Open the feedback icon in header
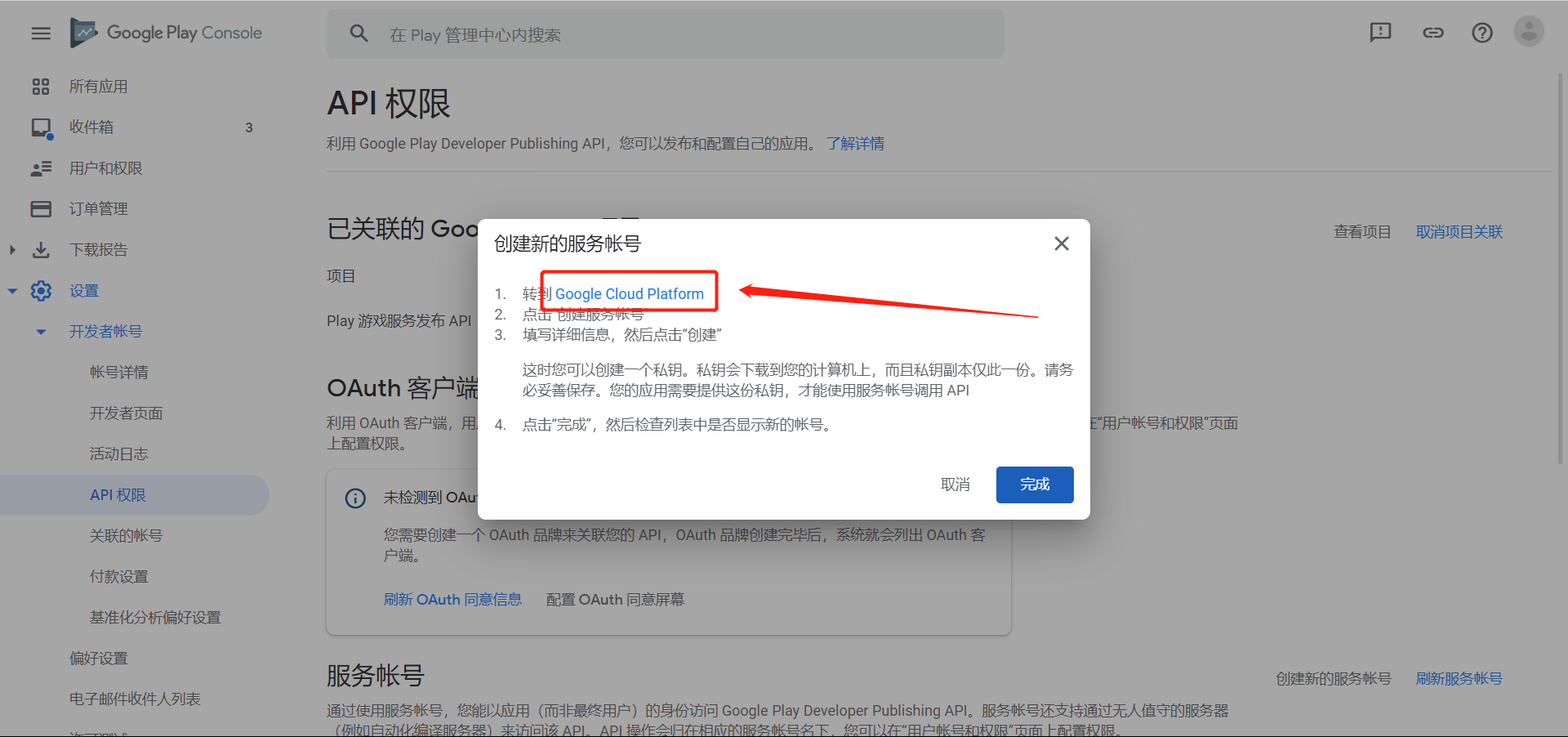This screenshot has height=737, width=1568. (1380, 33)
